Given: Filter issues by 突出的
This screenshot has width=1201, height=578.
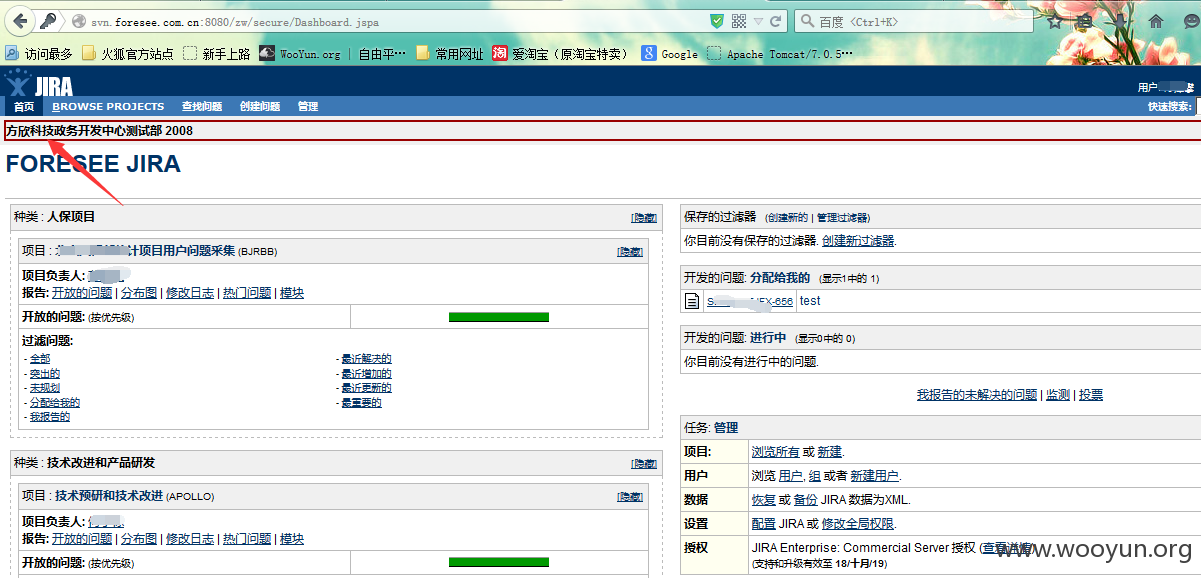Looking at the screenshot, I should [x=44, y=373].
